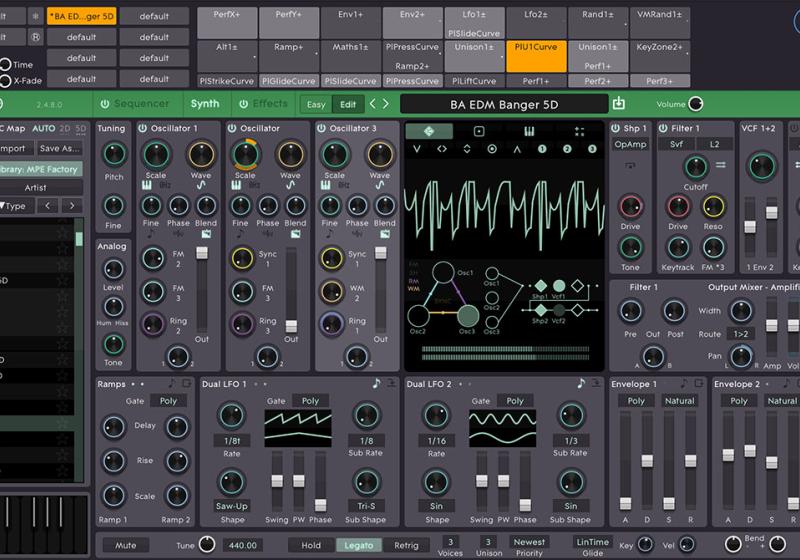Toggle the Filter 1 power button
Screen dimensions: 800x560
point(662,129)
